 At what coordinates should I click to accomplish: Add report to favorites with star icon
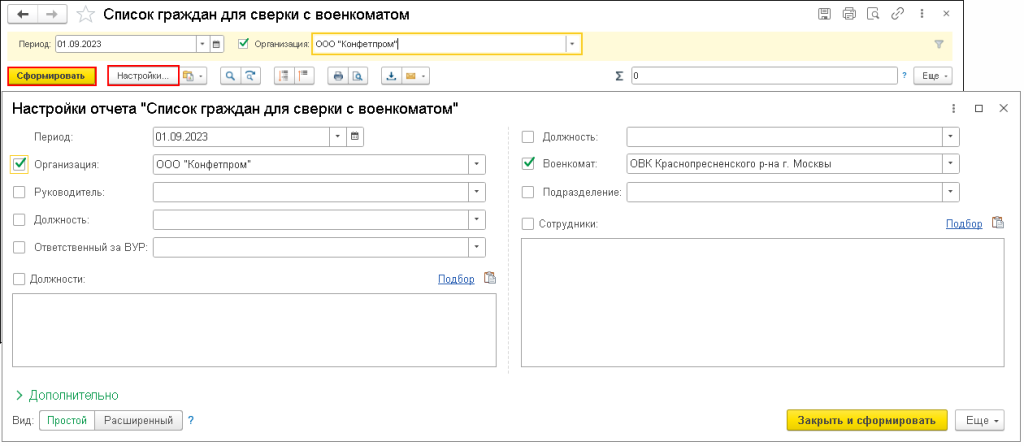click(84, 14)
